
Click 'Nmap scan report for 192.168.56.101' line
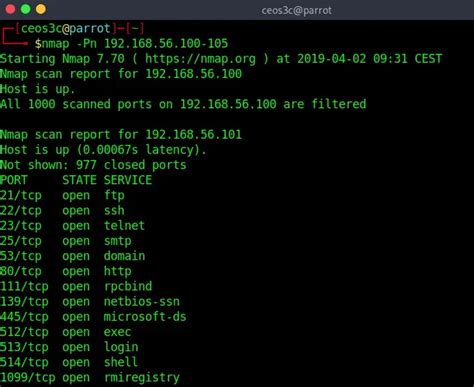121,134
